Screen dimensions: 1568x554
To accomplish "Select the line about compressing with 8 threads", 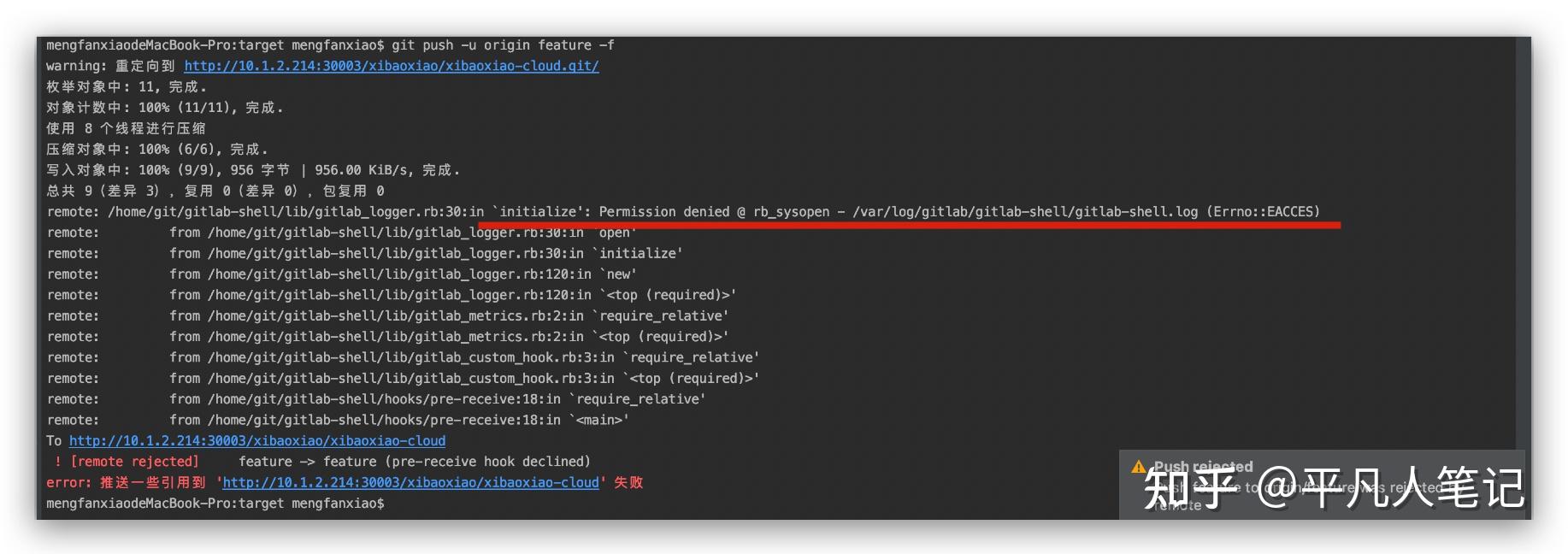I will [x=126, y=128].
